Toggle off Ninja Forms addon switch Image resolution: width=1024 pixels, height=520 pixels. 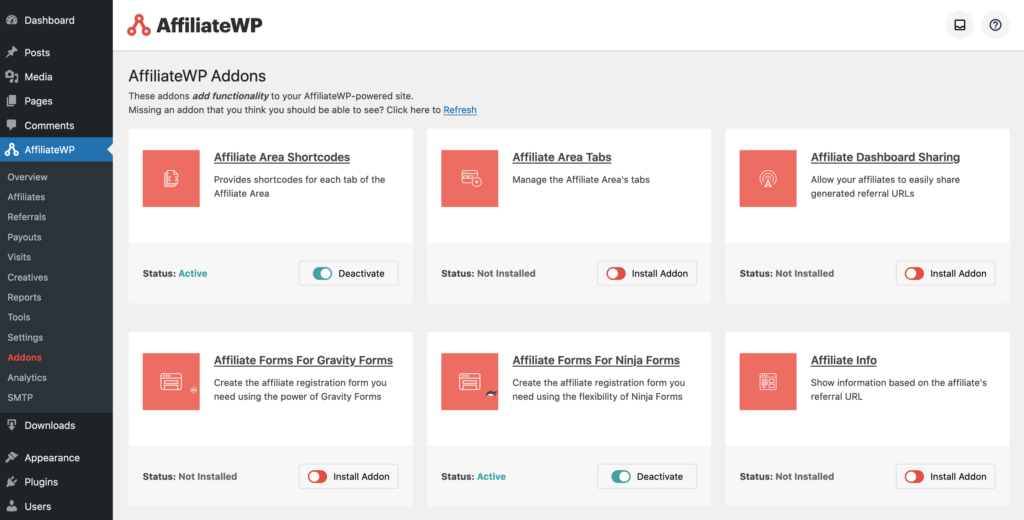620,477
